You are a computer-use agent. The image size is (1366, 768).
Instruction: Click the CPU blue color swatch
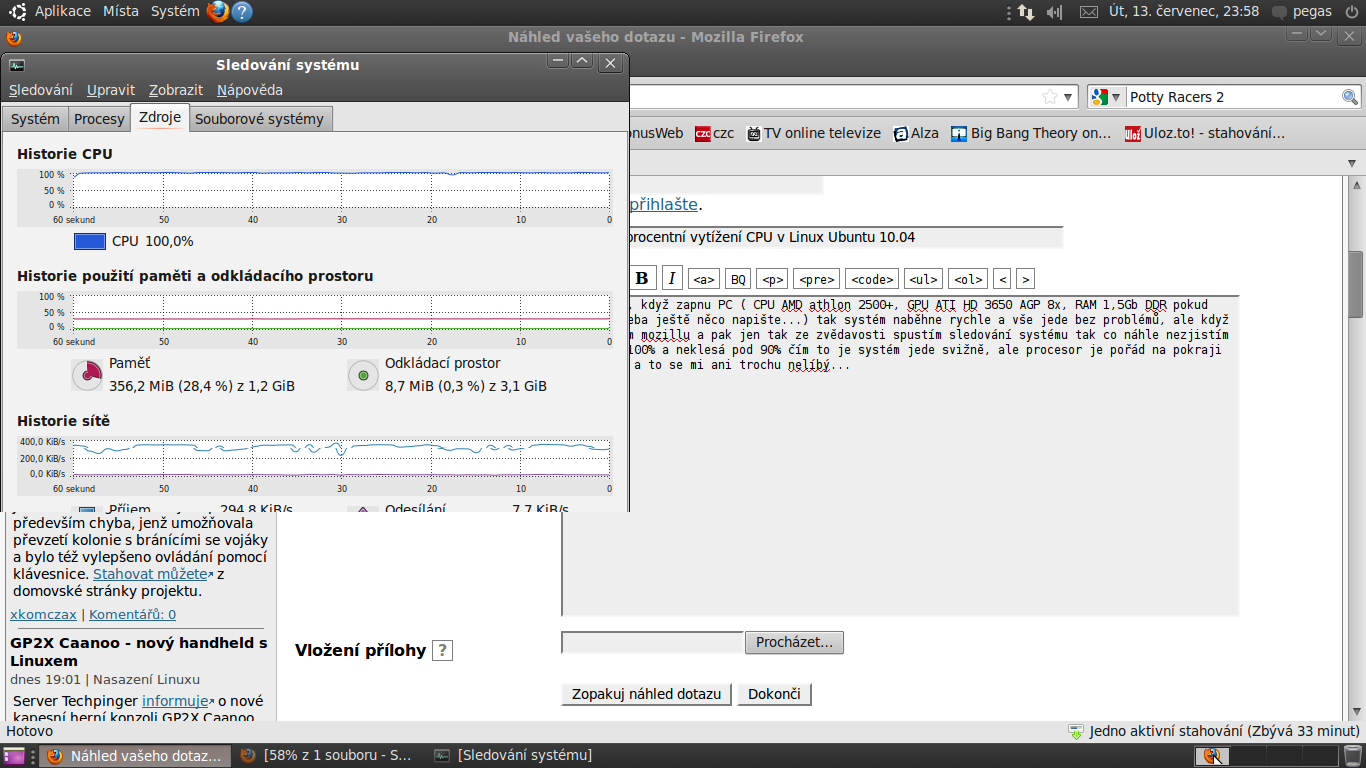pyautogui.click(x=90, y=241)
